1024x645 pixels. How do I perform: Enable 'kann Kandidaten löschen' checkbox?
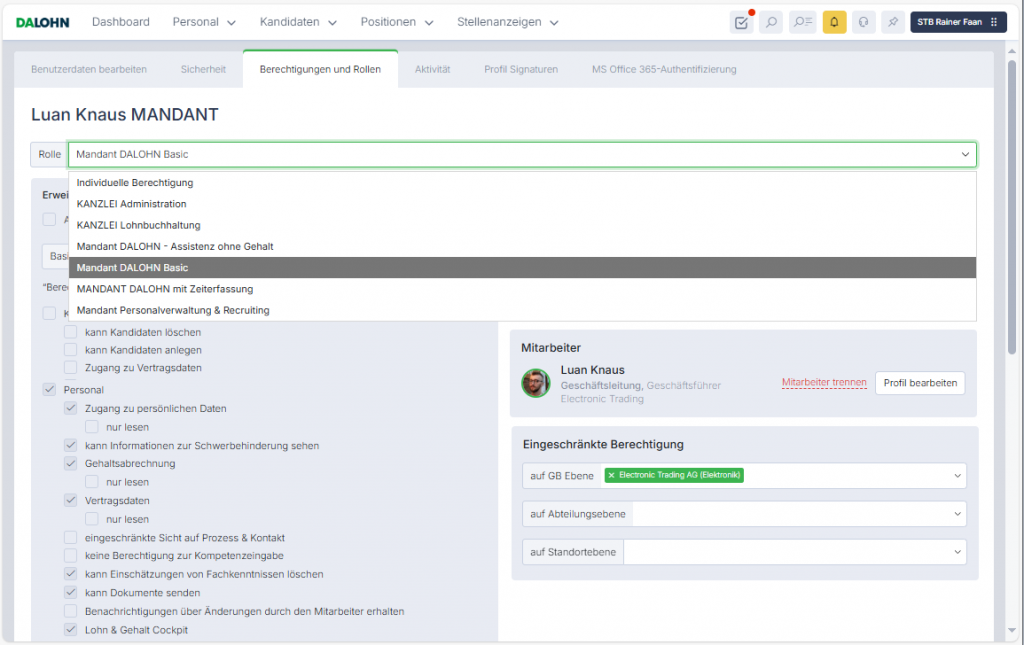[71, 332]
